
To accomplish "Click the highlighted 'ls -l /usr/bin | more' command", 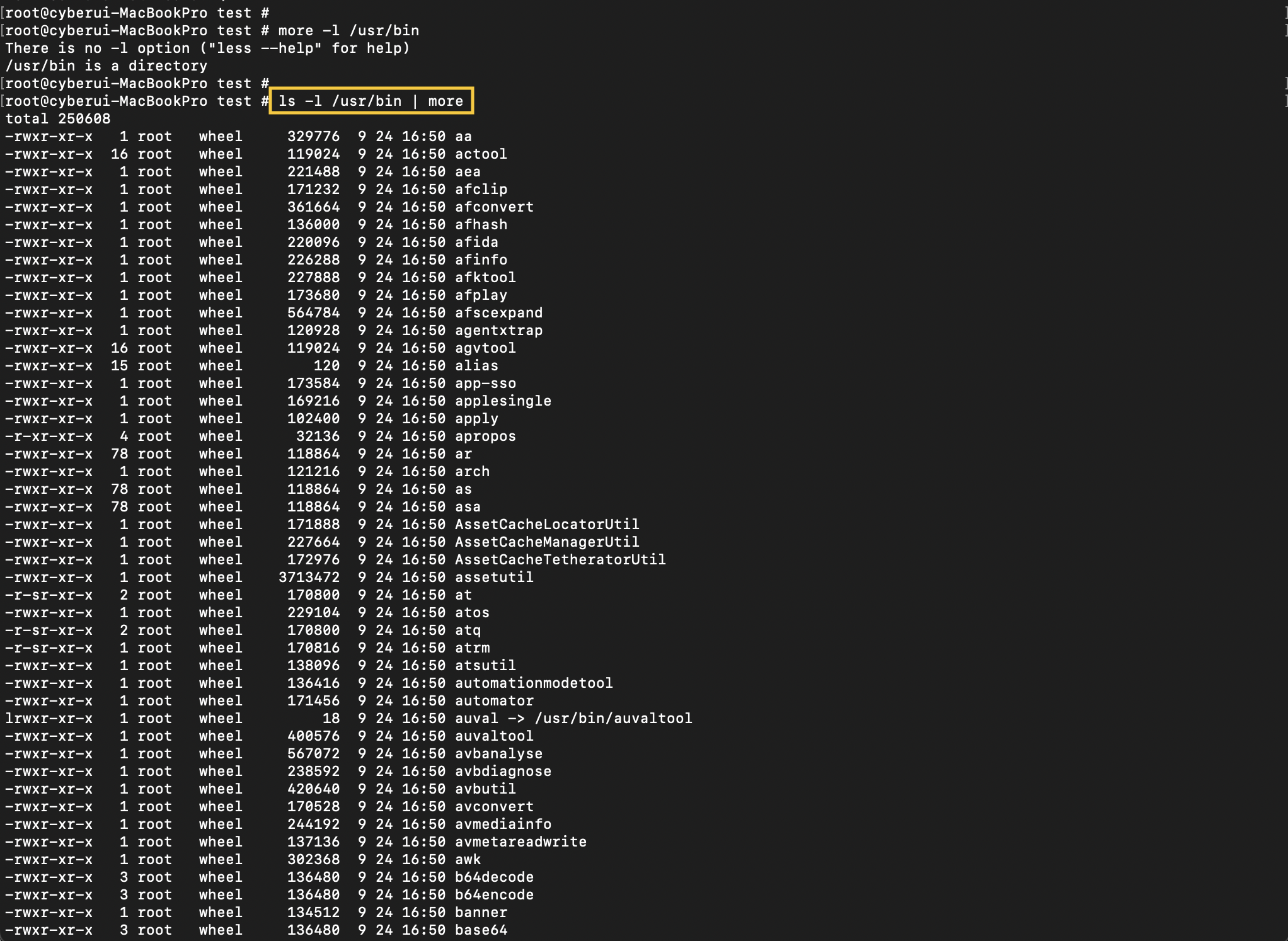I will 371,101.
